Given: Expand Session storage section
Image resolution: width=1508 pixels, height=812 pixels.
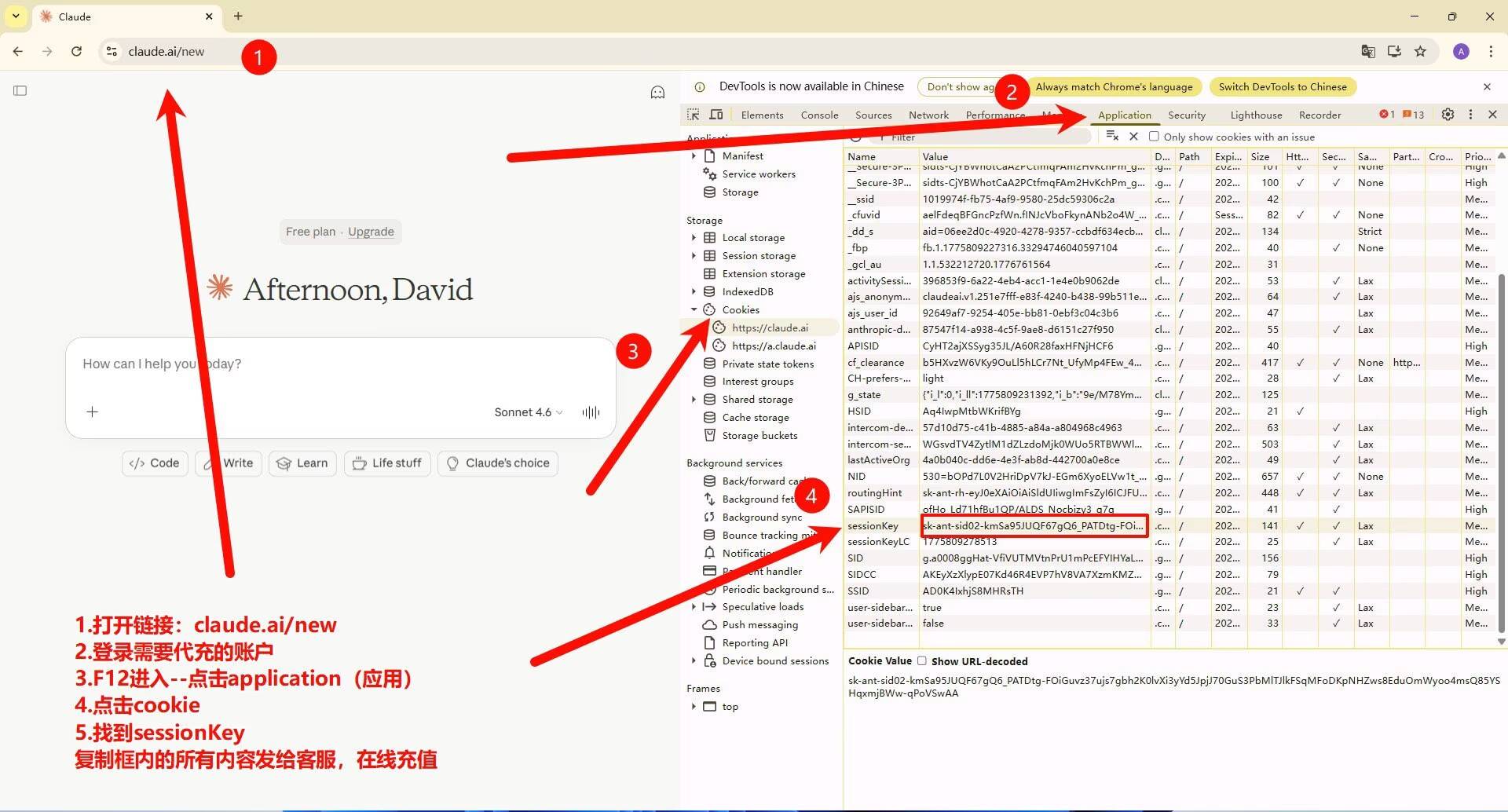Looking at the screenshot, I should click(x=694, y=255).
